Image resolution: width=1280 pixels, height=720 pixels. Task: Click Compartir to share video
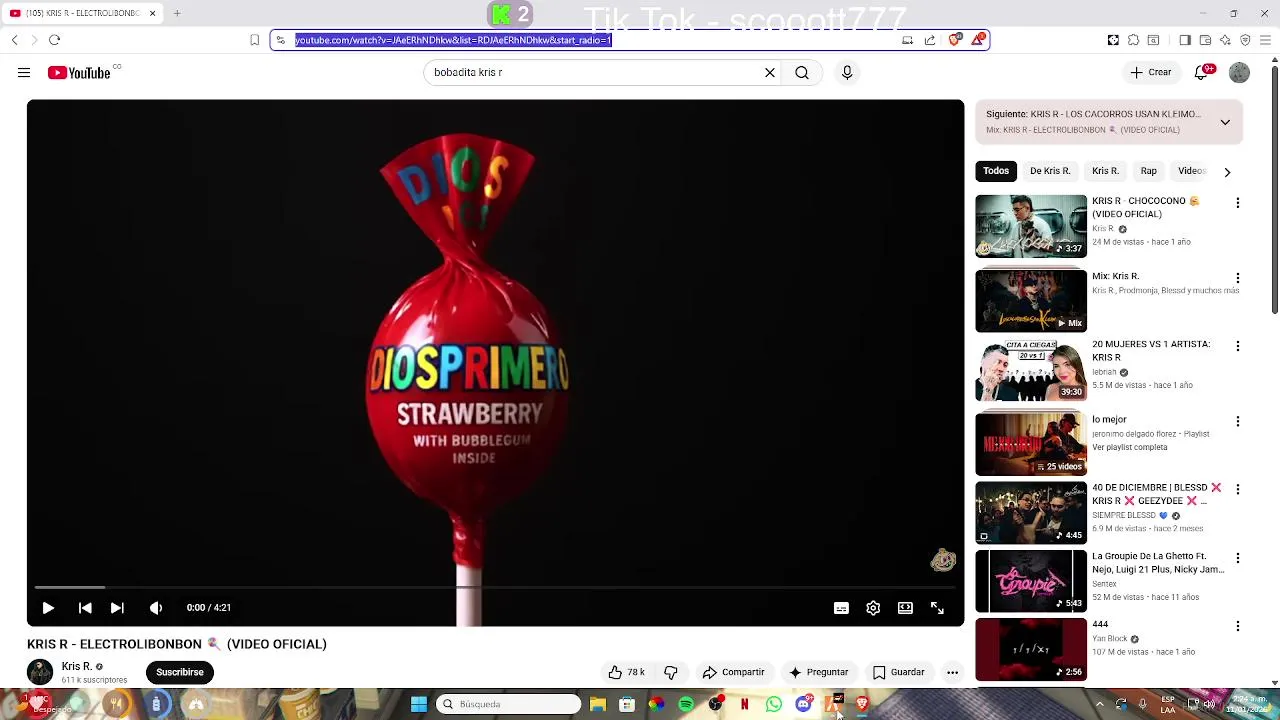tap(733, 672)
